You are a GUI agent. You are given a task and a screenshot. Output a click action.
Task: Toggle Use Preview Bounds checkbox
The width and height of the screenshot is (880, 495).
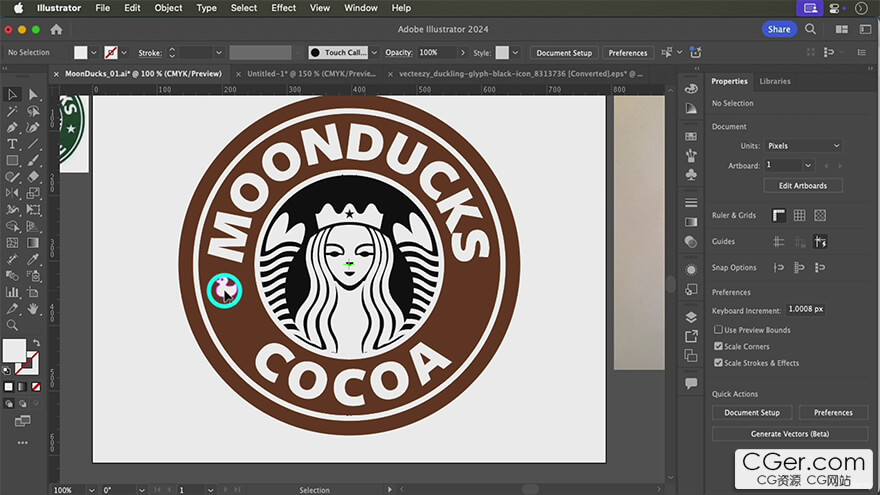718,329
